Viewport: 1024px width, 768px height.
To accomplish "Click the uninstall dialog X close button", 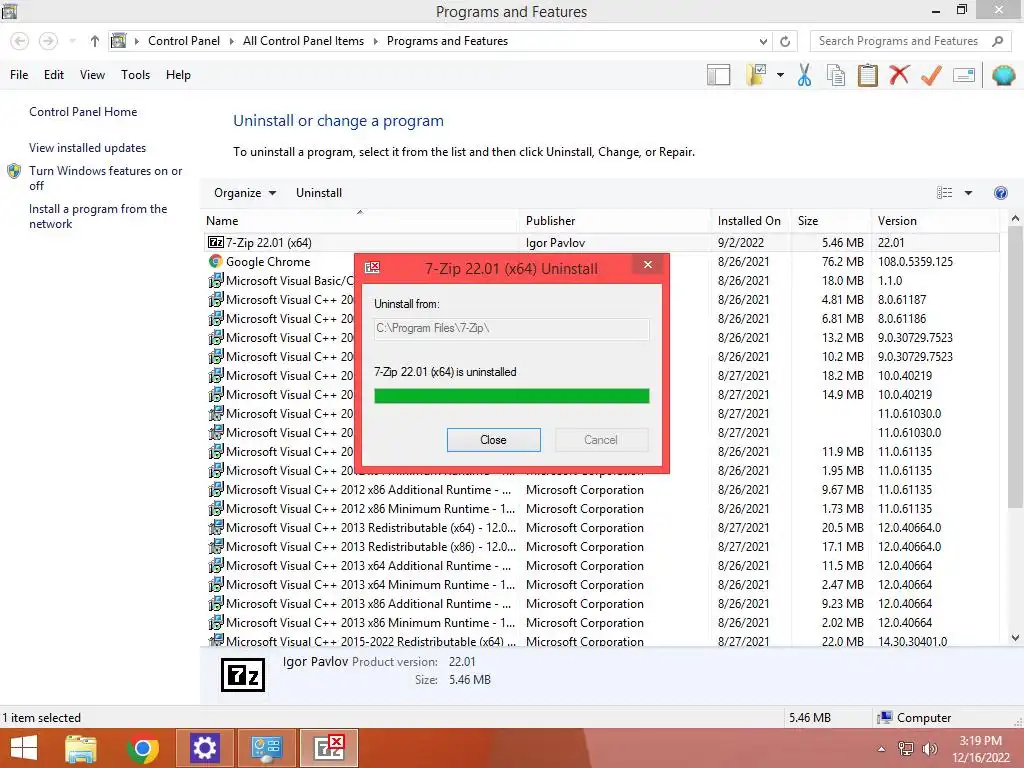I will [648, 264].
